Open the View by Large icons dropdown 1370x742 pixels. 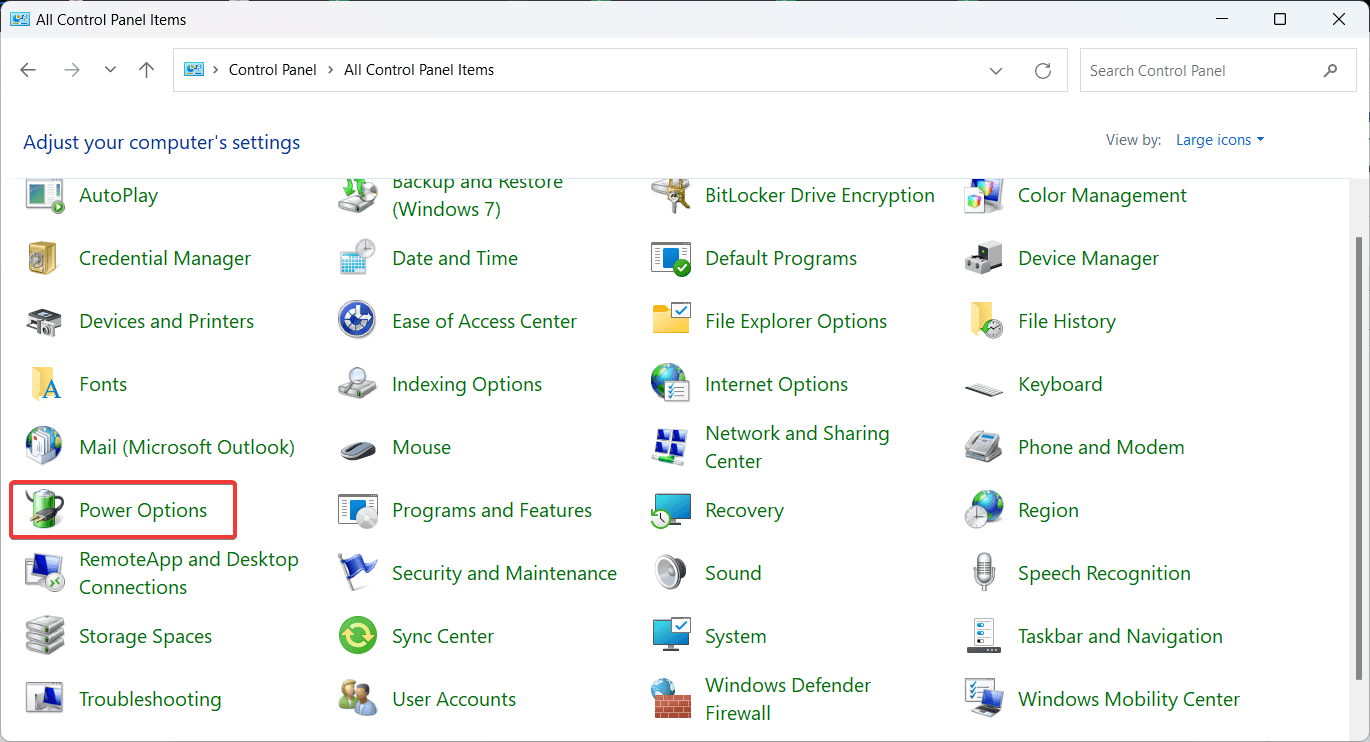click(1220, 140)
